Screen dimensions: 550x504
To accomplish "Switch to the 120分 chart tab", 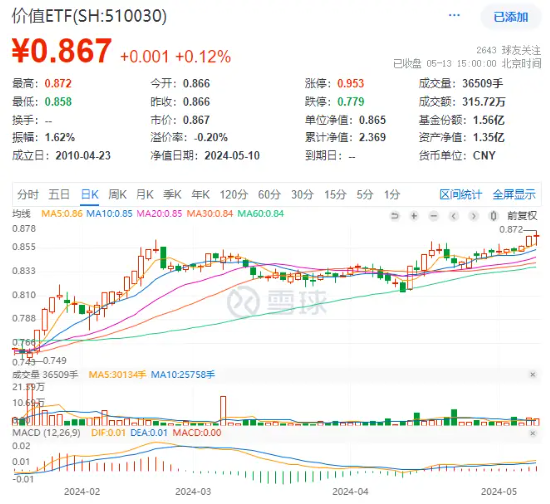I will [234, 194].
